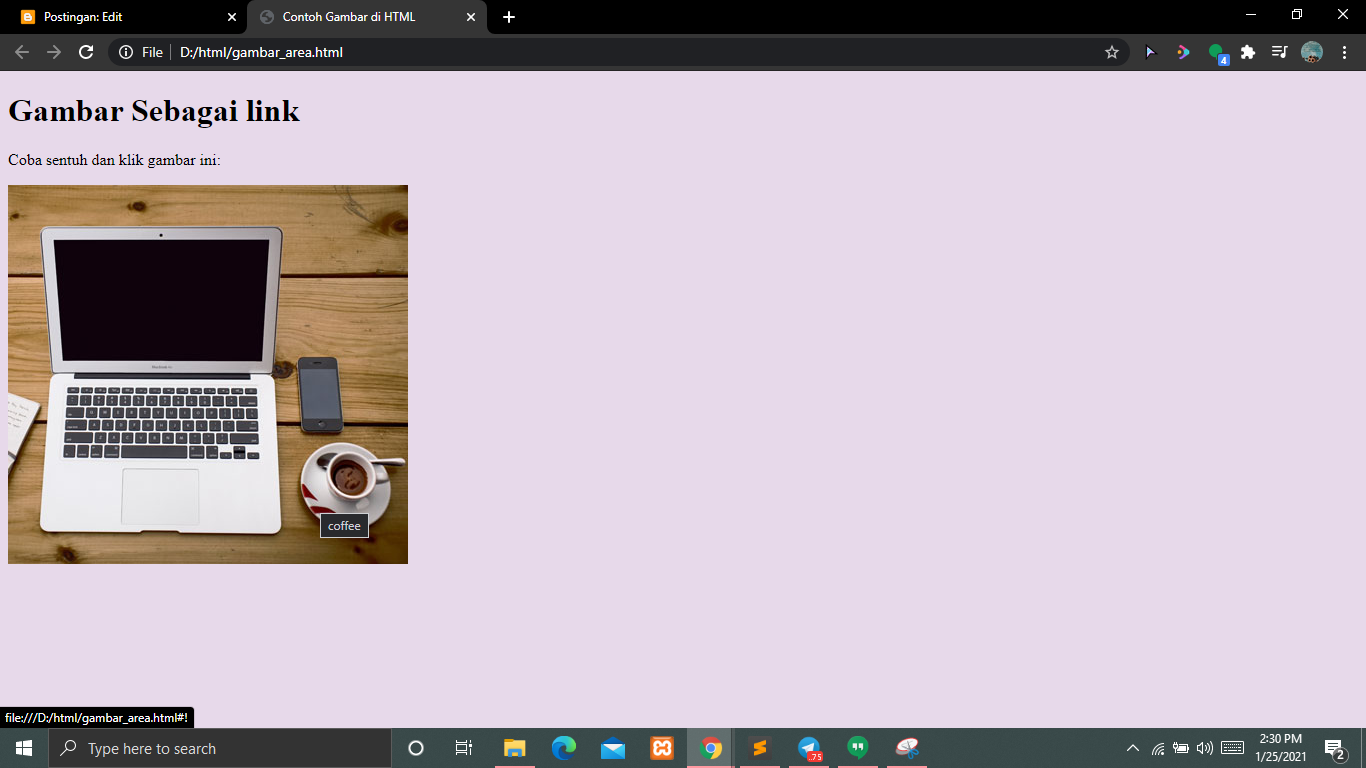Open a new browser tab
This screenshot has width=1366, height=768.
pos(509,17)
